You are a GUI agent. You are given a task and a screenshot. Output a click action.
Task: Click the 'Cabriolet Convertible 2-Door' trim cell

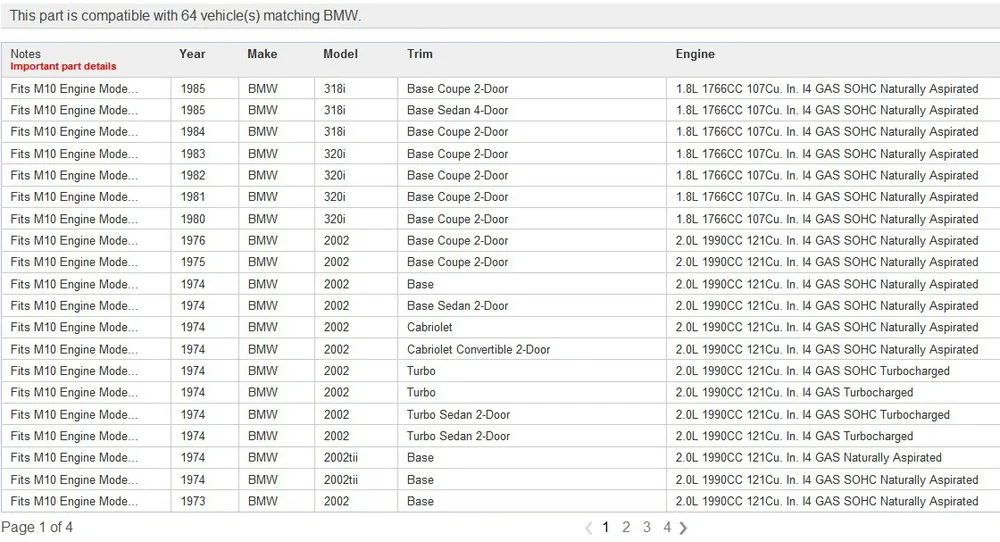click(x=478, y=349)
